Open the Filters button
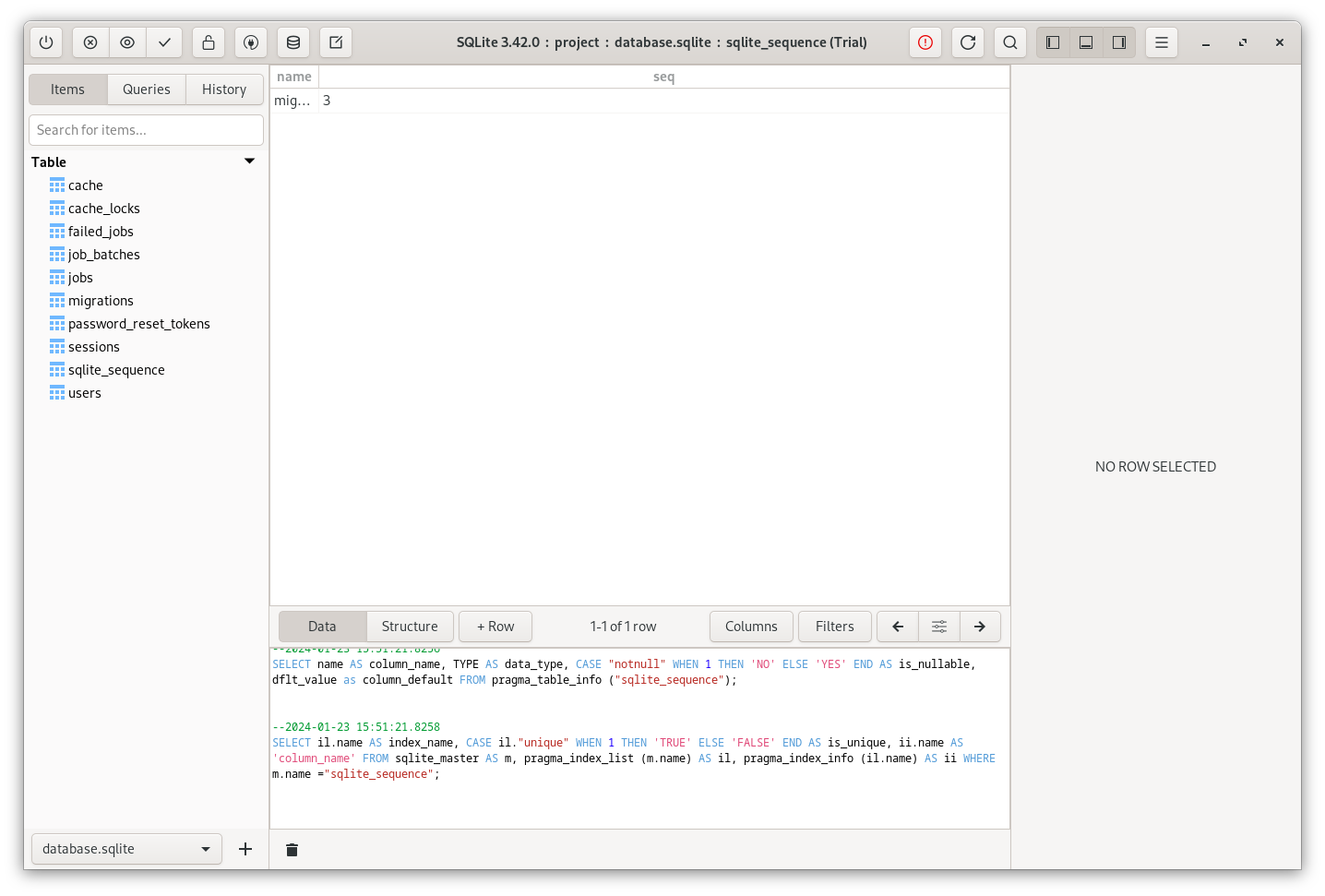Image resolution: width=1325 pixels, height=896 pixels. point(835,627)
